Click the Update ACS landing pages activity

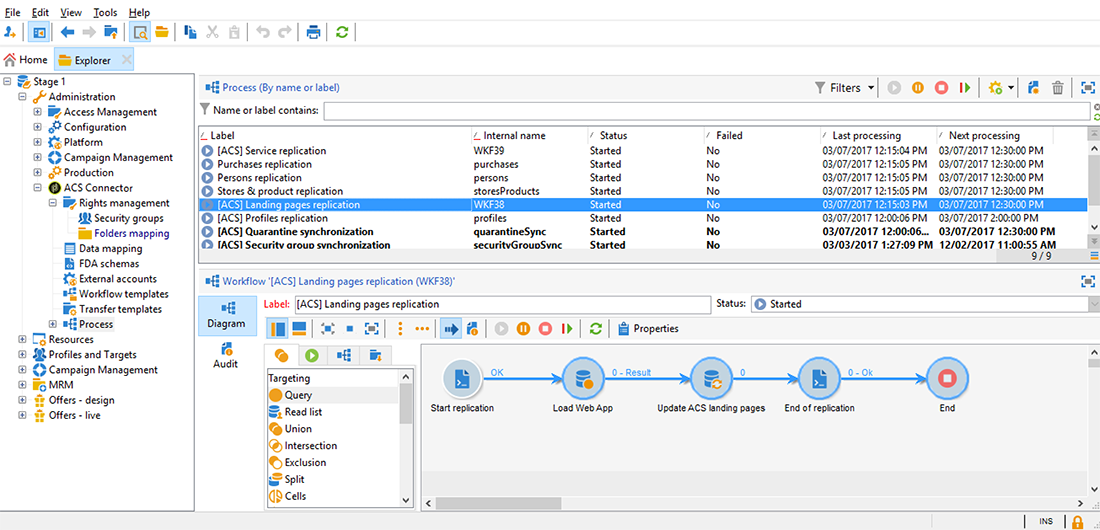(x=710, y=379)
